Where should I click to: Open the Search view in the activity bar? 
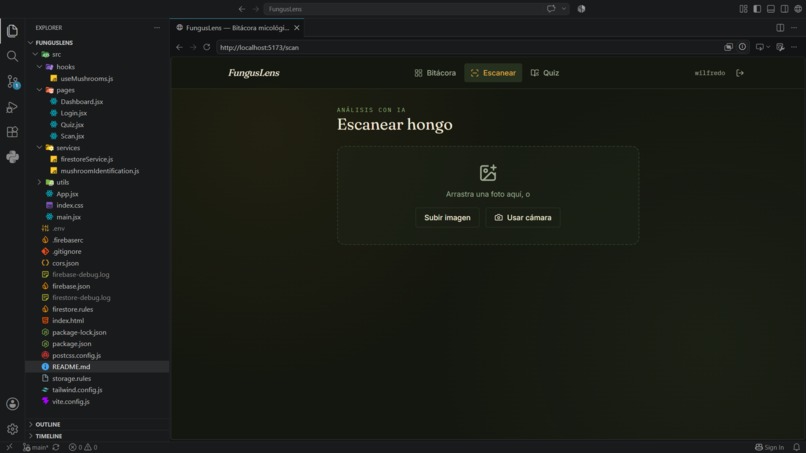point(12,56)
